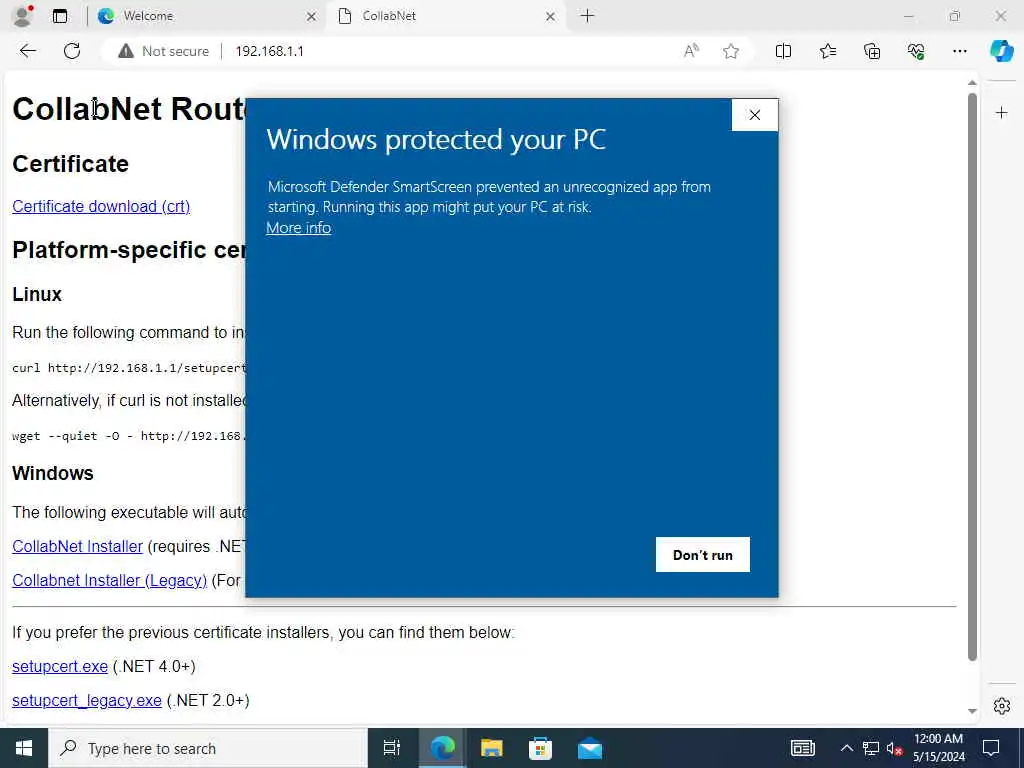Viewport: 1024px width, 768px height.
Task: Click More info in SmartScreen dialog
Action: tap(298, 228)
